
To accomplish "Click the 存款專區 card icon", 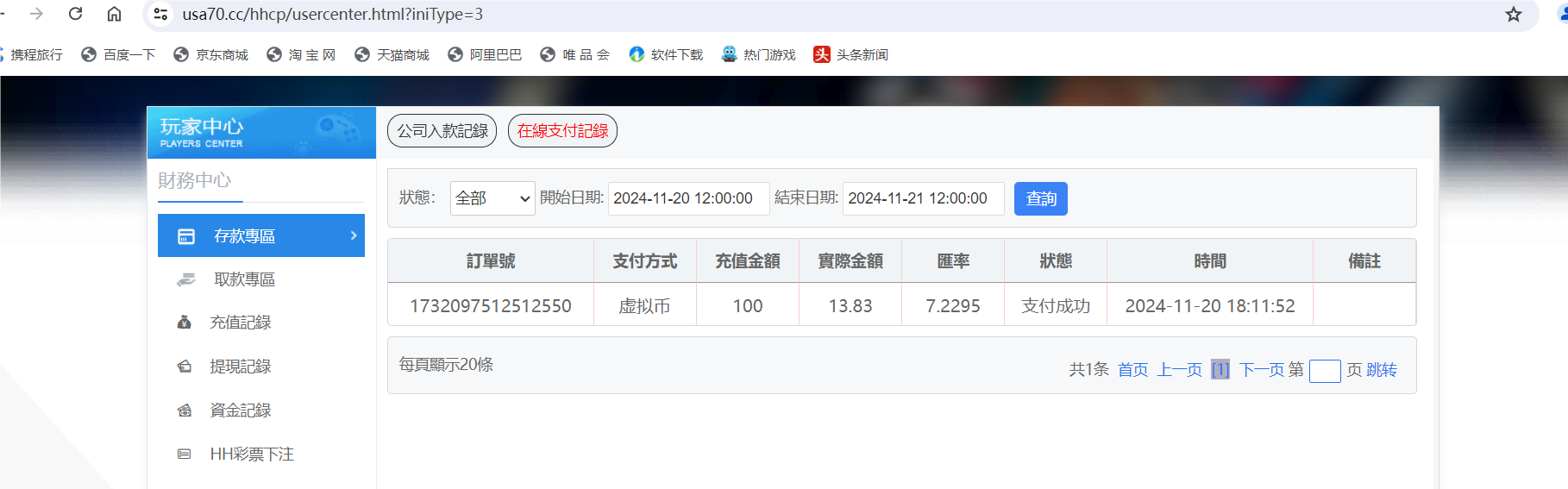I will 186,236.
